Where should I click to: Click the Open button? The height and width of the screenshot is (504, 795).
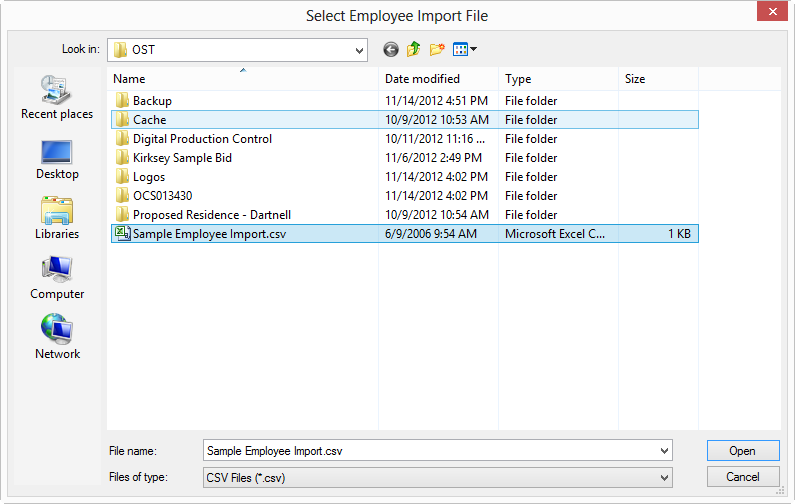[x=743, y=451]
